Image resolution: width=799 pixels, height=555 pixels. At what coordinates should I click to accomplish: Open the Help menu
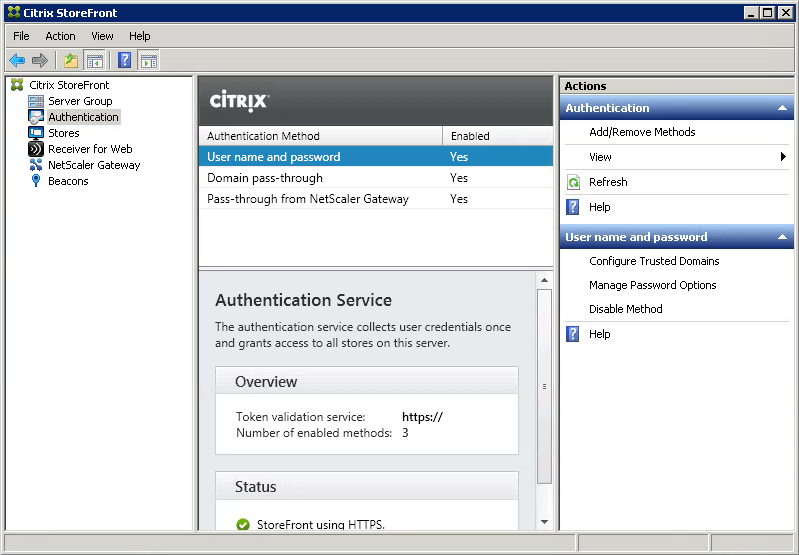[139, 36]
